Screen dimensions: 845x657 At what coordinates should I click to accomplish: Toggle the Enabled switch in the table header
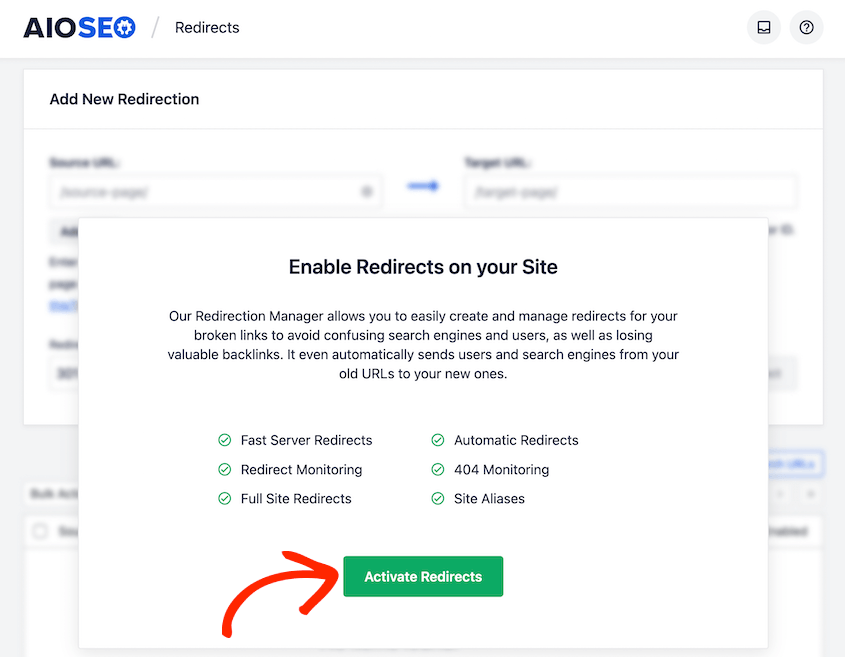click(786, 531)
